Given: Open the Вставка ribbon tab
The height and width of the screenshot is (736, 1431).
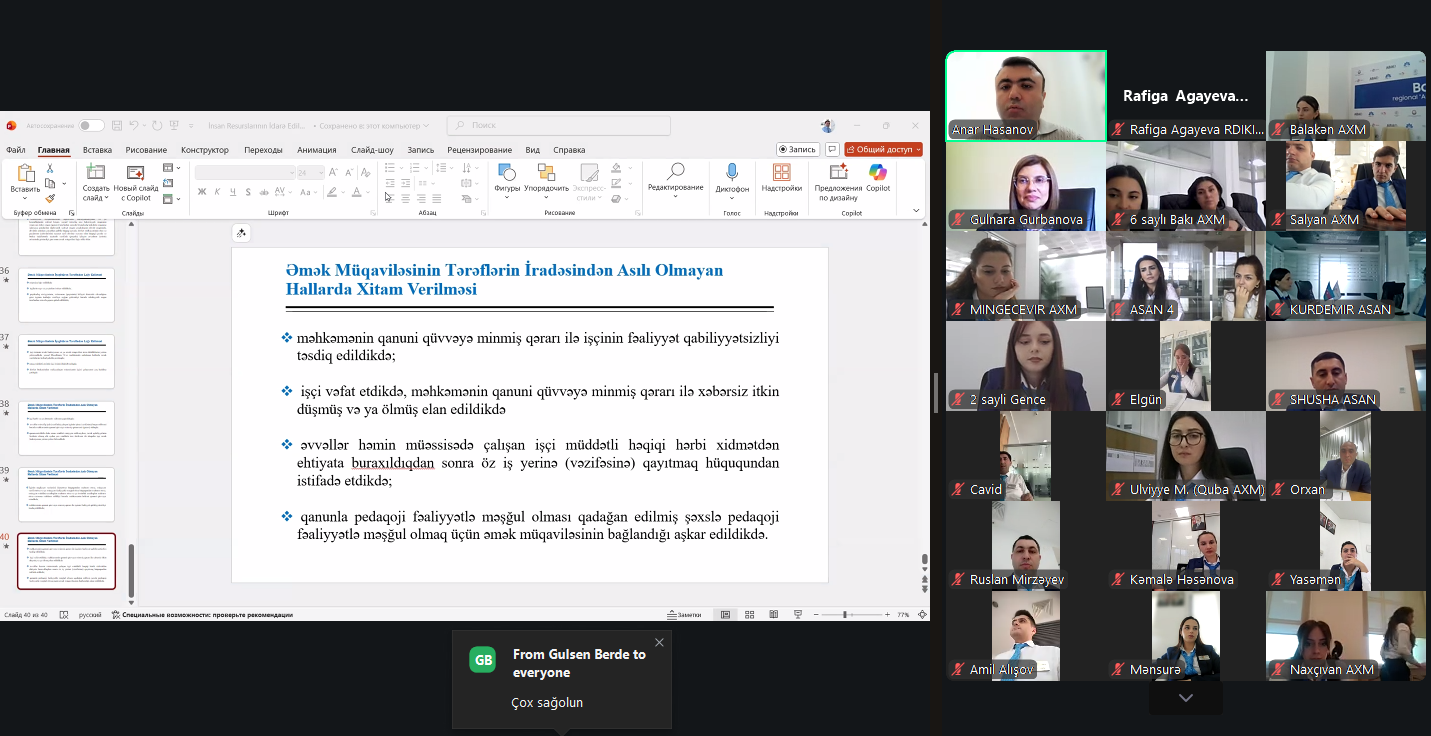Looking at the screenshot, I should pyautogui.click(x=97, y=150).
